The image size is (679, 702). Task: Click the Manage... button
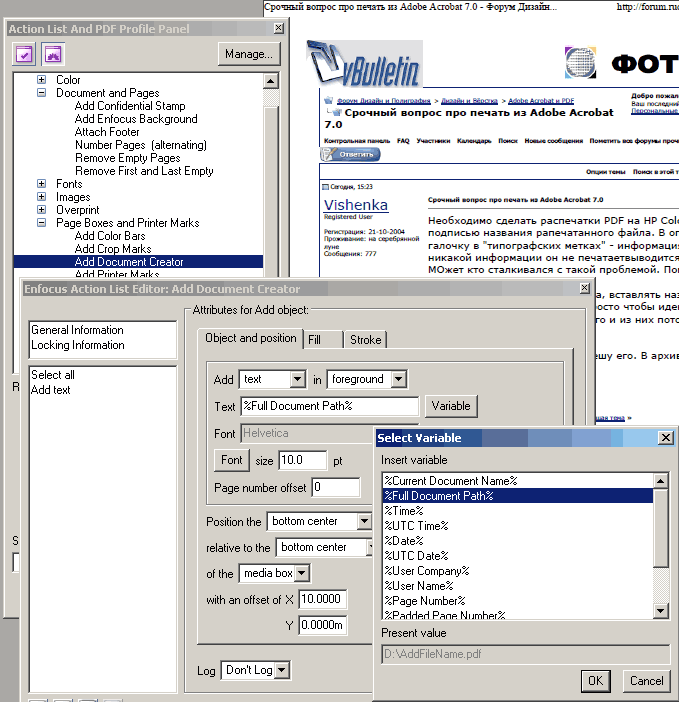(x=249, y=54)
